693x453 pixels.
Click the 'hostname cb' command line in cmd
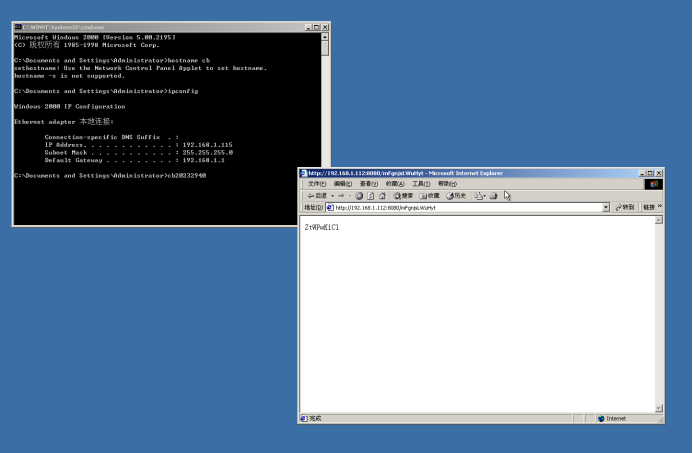pyautogui.click(x=112, y=60)
